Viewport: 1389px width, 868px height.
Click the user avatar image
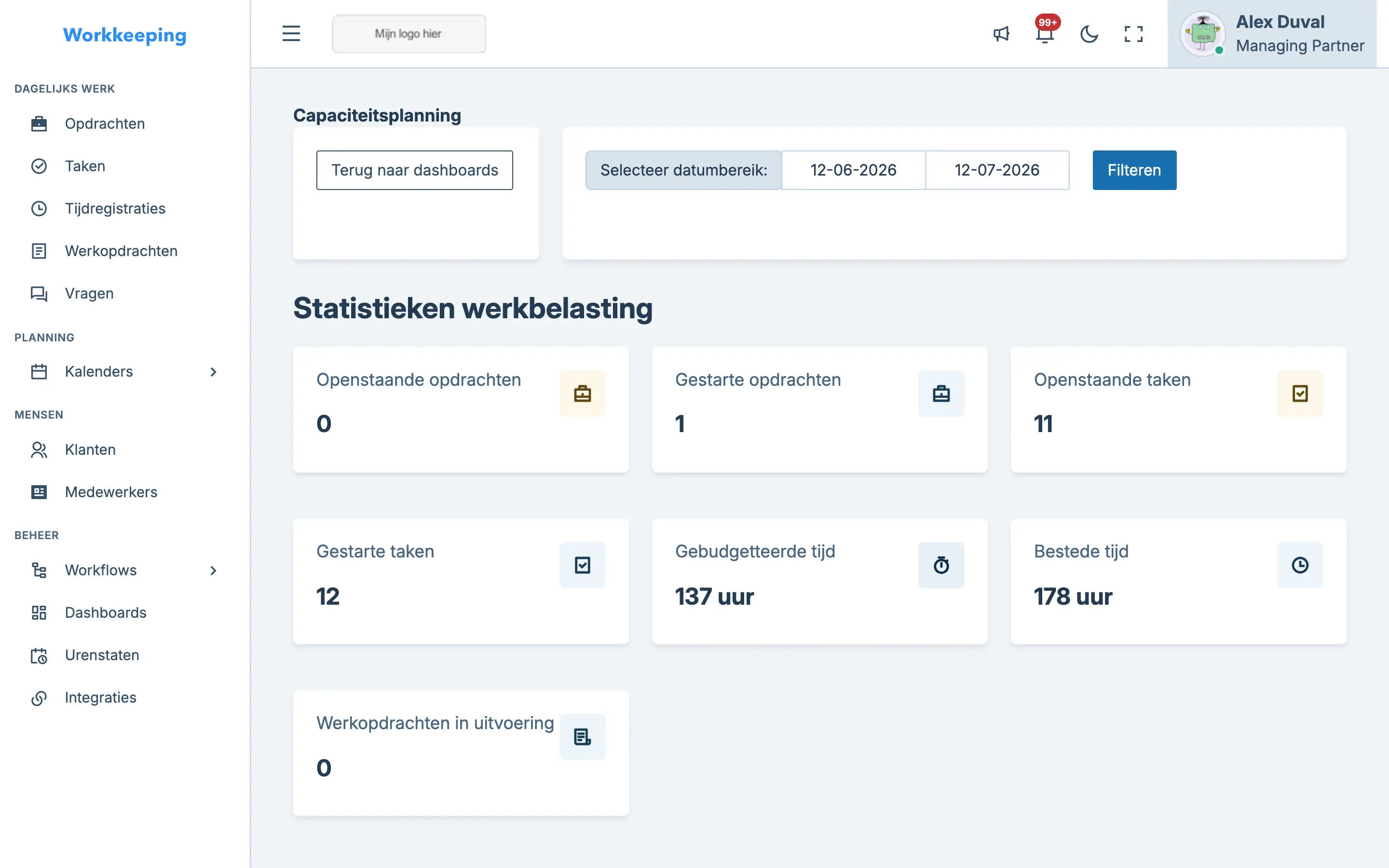1202,34
